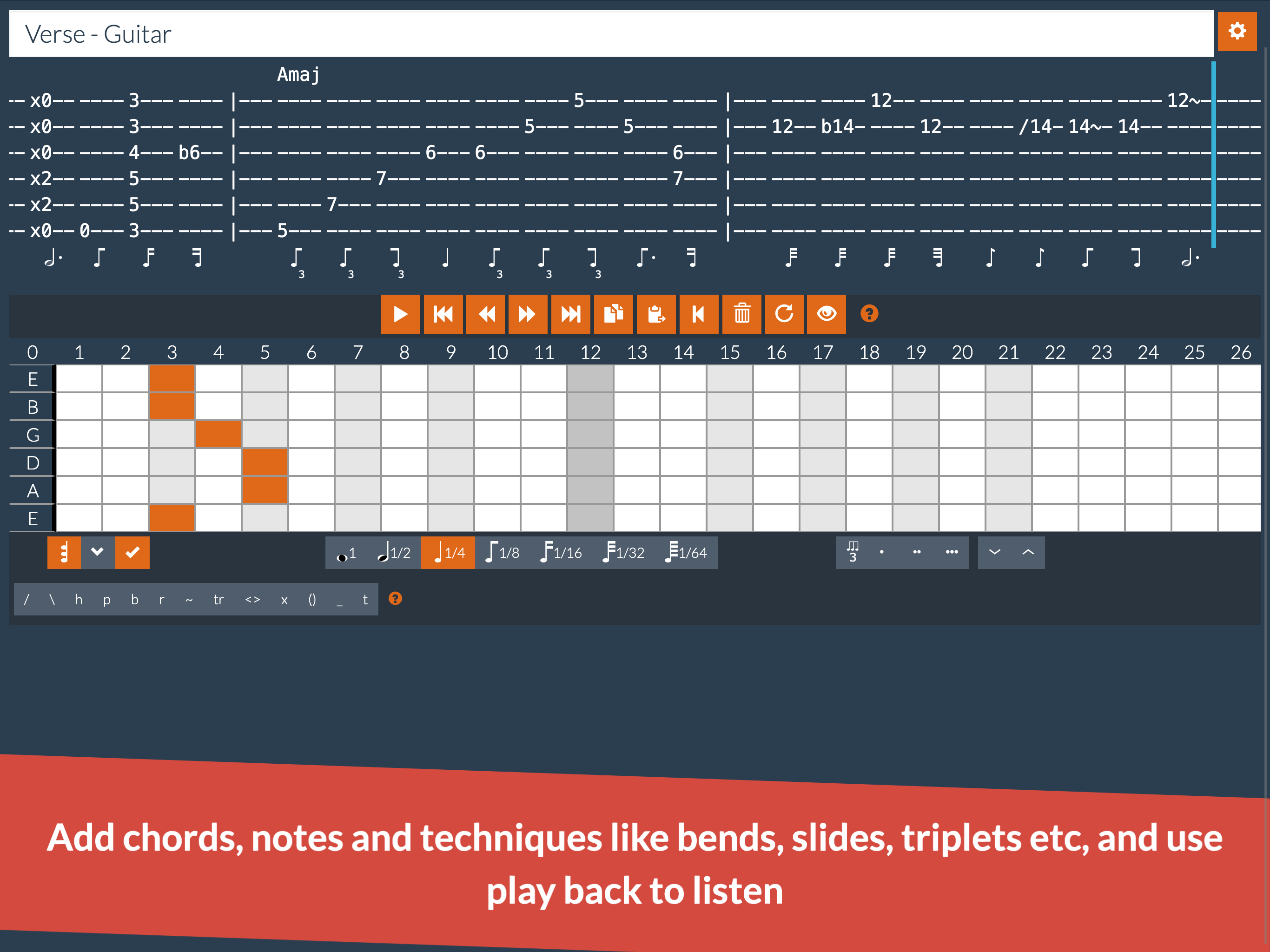Open the techniques help question mark
This screenshot has width=1270, height=952.
pos(395,598)
